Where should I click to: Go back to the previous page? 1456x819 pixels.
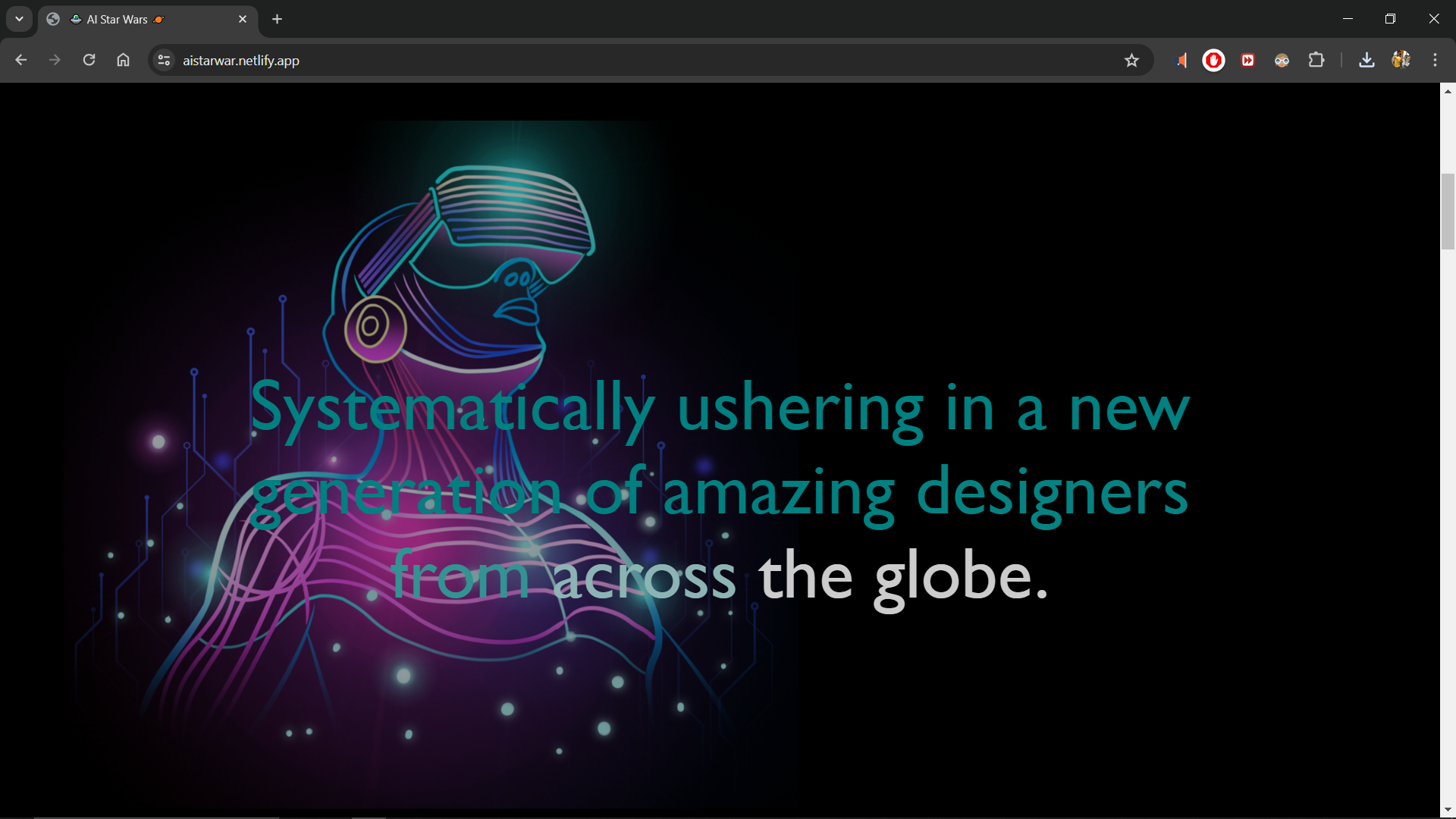tap(20, 60)
